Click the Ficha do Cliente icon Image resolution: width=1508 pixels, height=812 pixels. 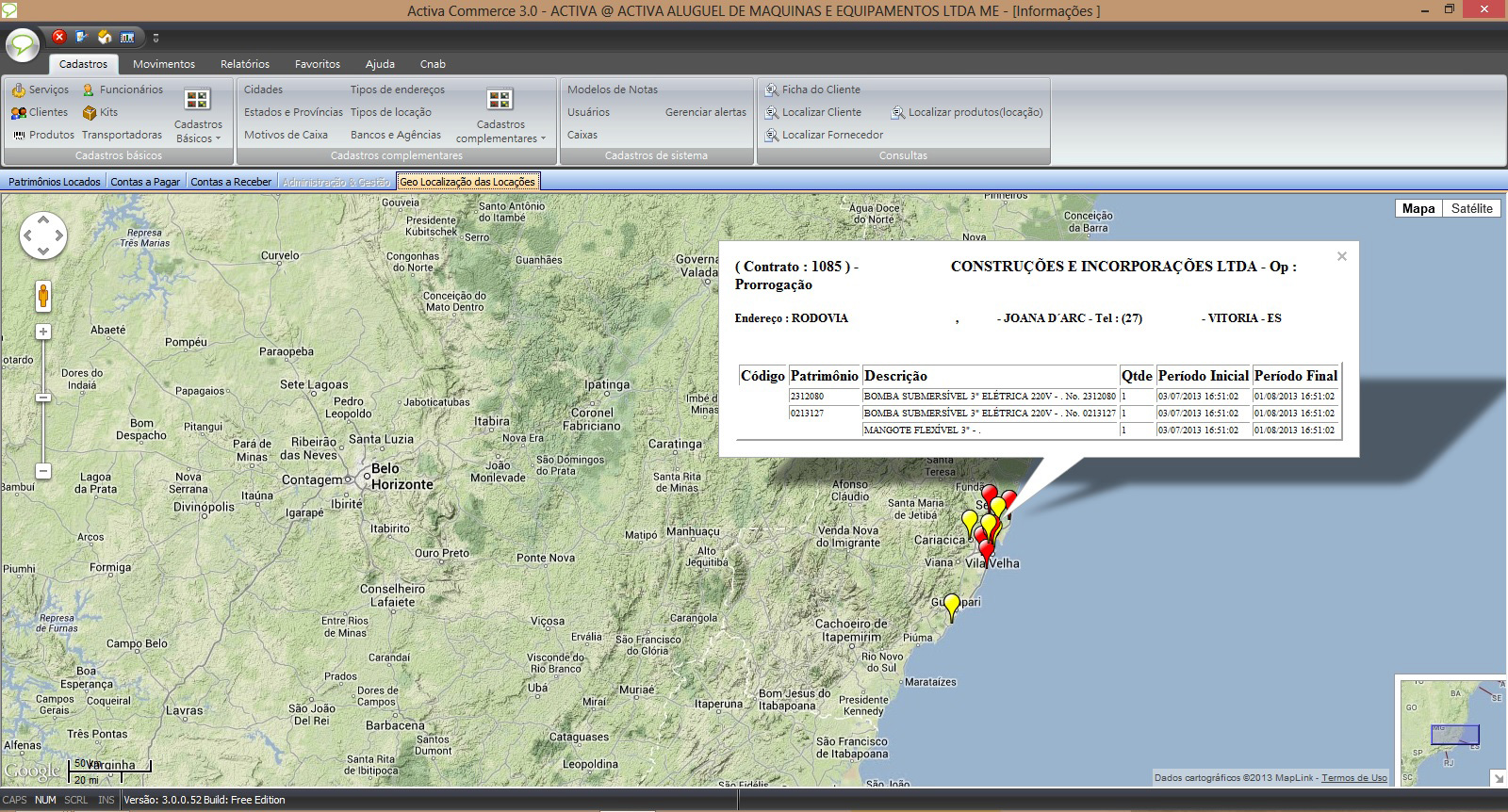coord(772,89)
